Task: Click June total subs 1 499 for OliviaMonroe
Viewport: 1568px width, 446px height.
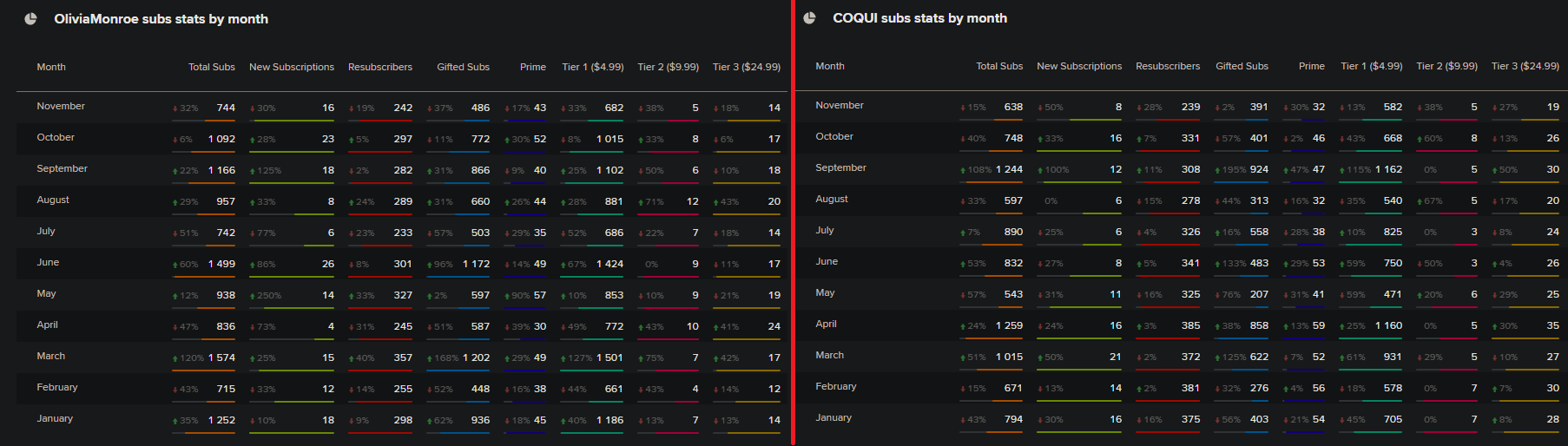Action: 221,264
